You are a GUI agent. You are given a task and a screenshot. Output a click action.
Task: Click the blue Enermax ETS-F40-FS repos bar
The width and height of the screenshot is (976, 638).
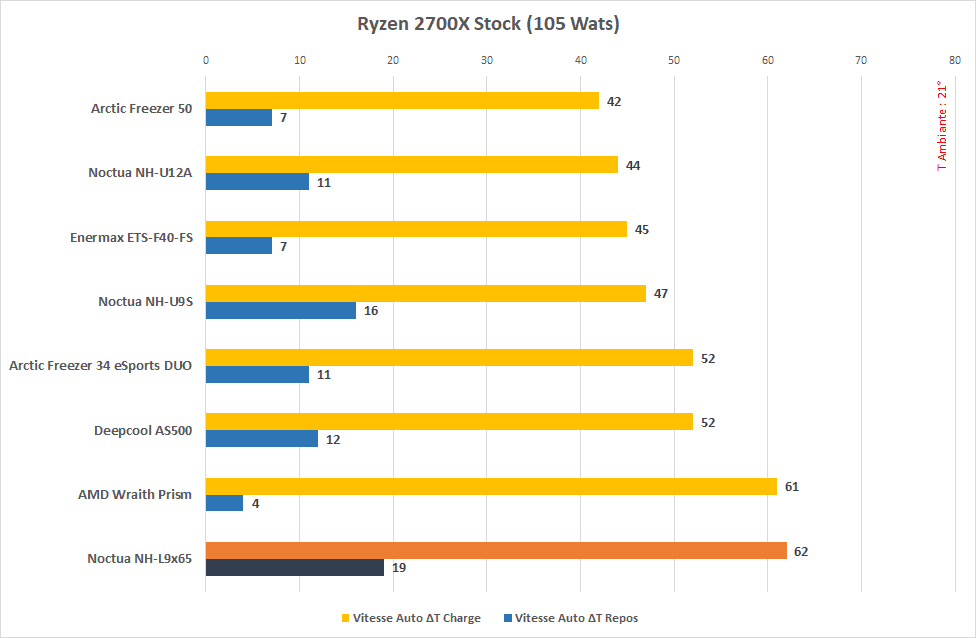tap(239, 246)
